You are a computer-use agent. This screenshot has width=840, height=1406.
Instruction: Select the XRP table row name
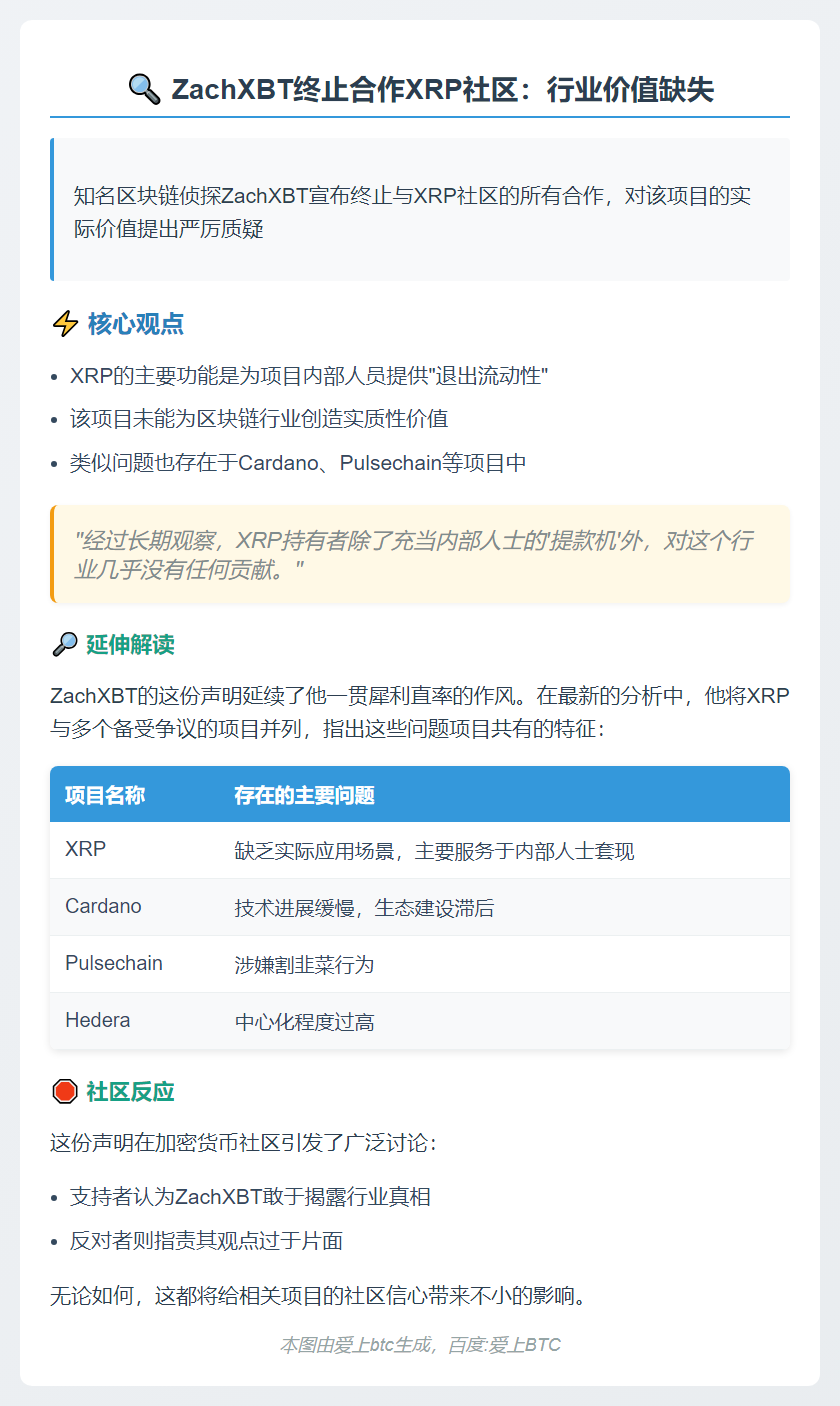coord(85,850)
